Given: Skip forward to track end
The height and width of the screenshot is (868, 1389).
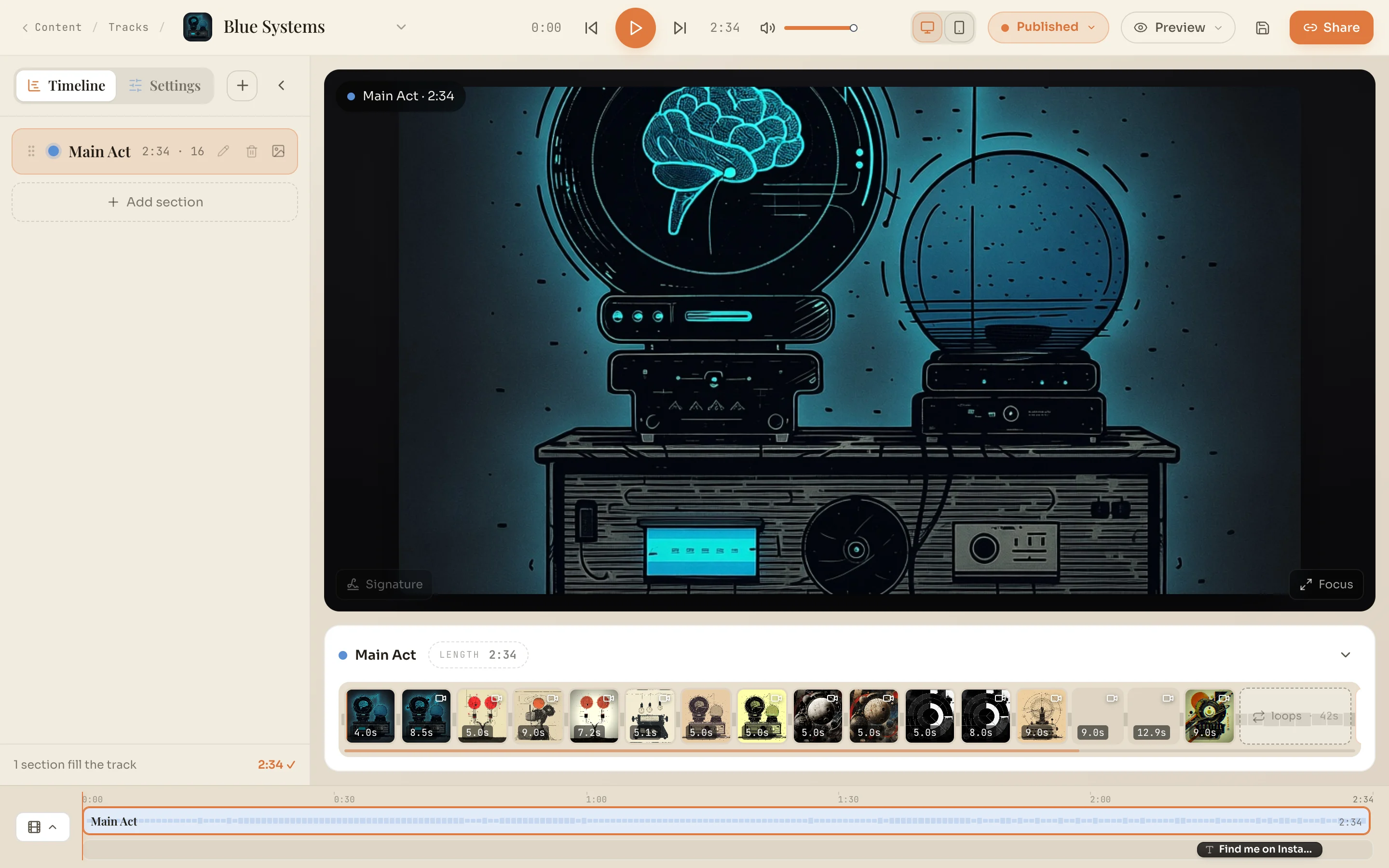Looking at the screenshot, I should pyautogui.click(x=680, y=27).
